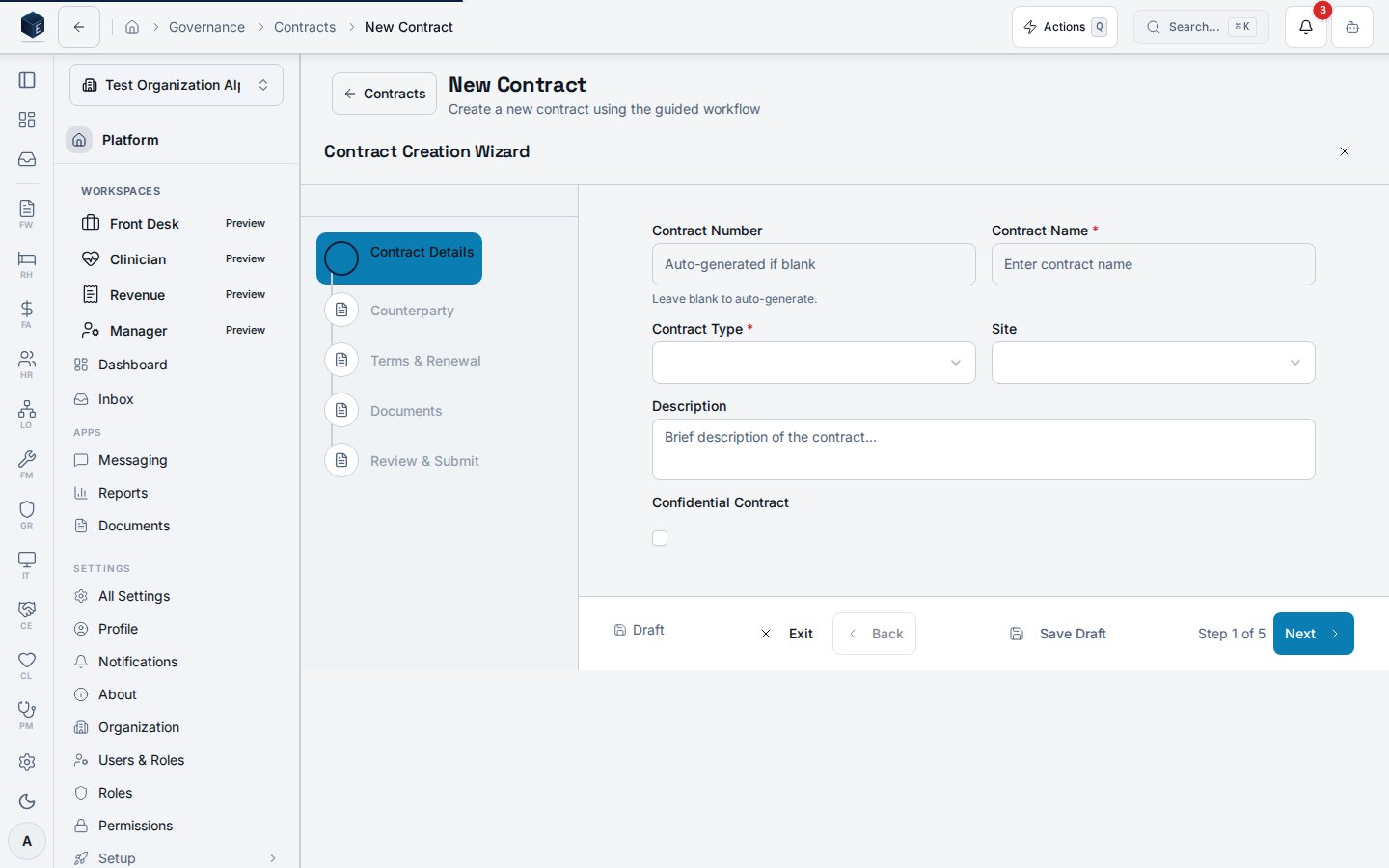The image size is (1389, 868).
Task: Click the Search box in header
Action: [x=1201, y=27]
